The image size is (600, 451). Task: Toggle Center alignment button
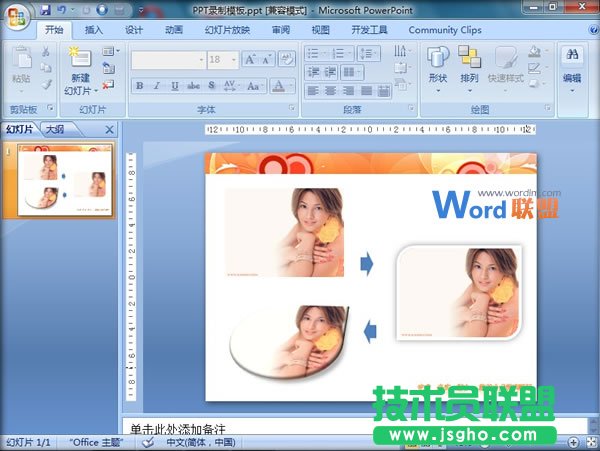(x=330, y=91)
